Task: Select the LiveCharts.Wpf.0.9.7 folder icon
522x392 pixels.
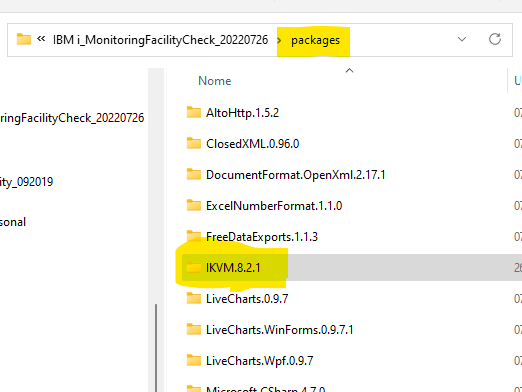Action: click(x=194, y=360)
